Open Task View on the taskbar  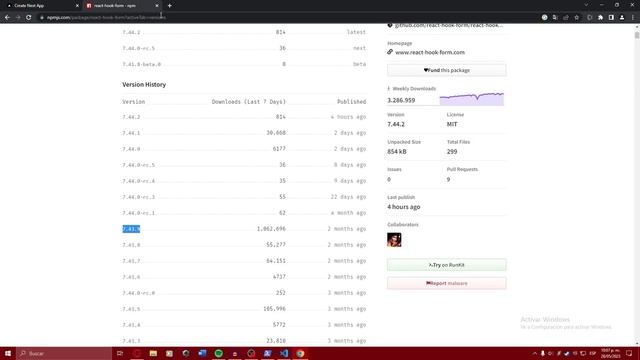click(120, 353)
